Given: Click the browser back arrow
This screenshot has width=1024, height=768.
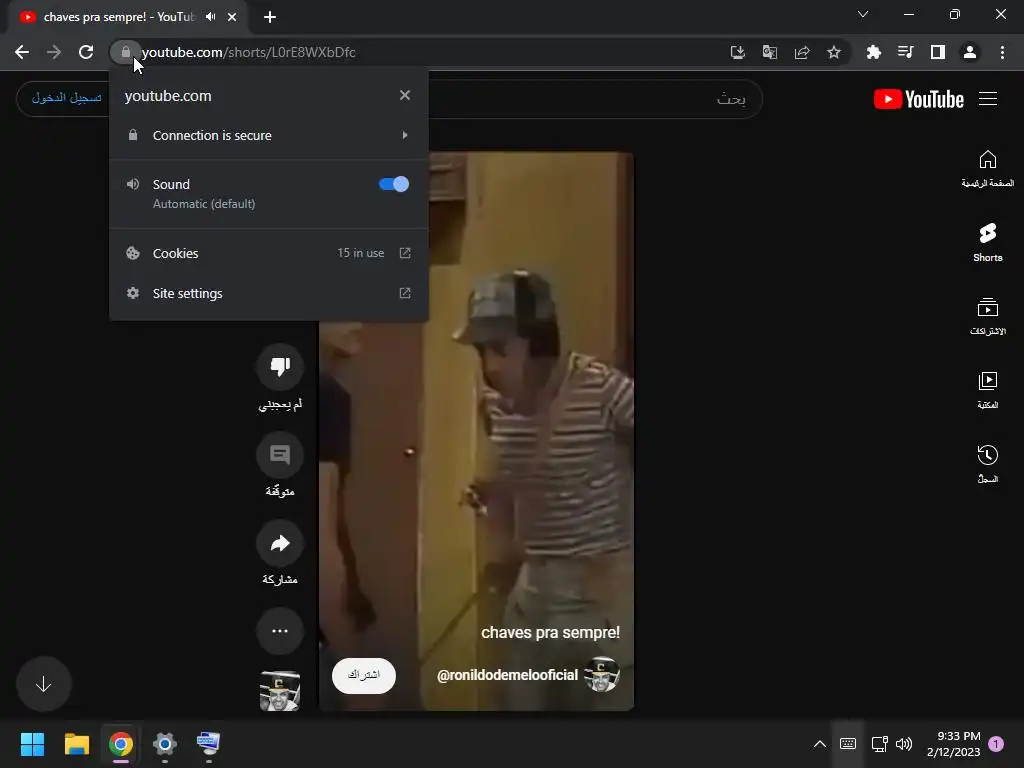Looking at the screenshot, I should point(22,52).
